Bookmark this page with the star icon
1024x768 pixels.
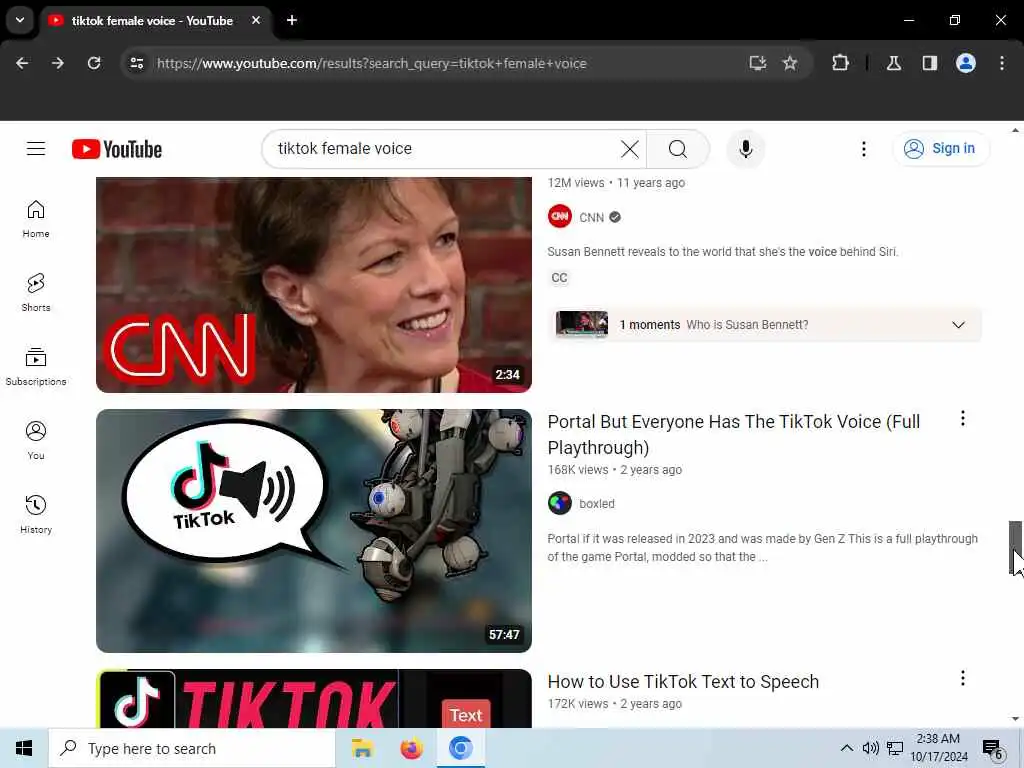click(790, 63)
